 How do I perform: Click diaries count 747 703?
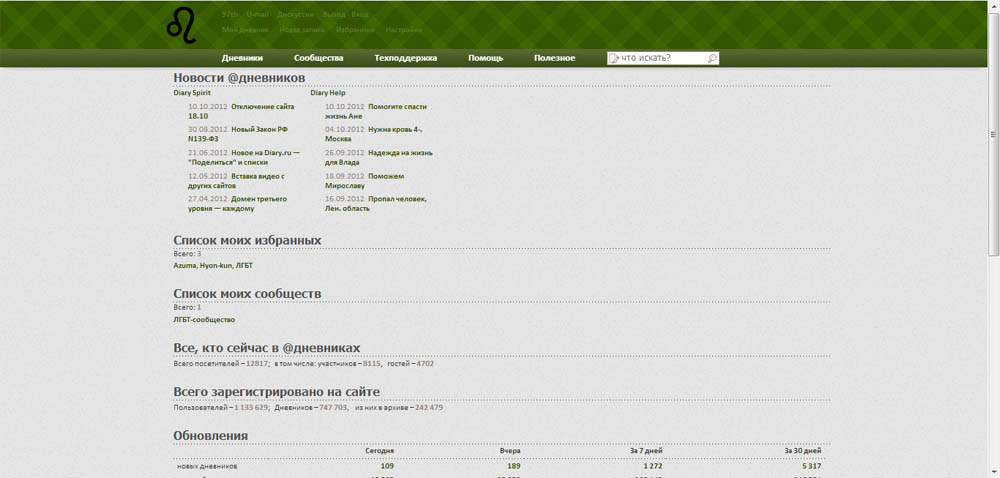coord(333,407)
